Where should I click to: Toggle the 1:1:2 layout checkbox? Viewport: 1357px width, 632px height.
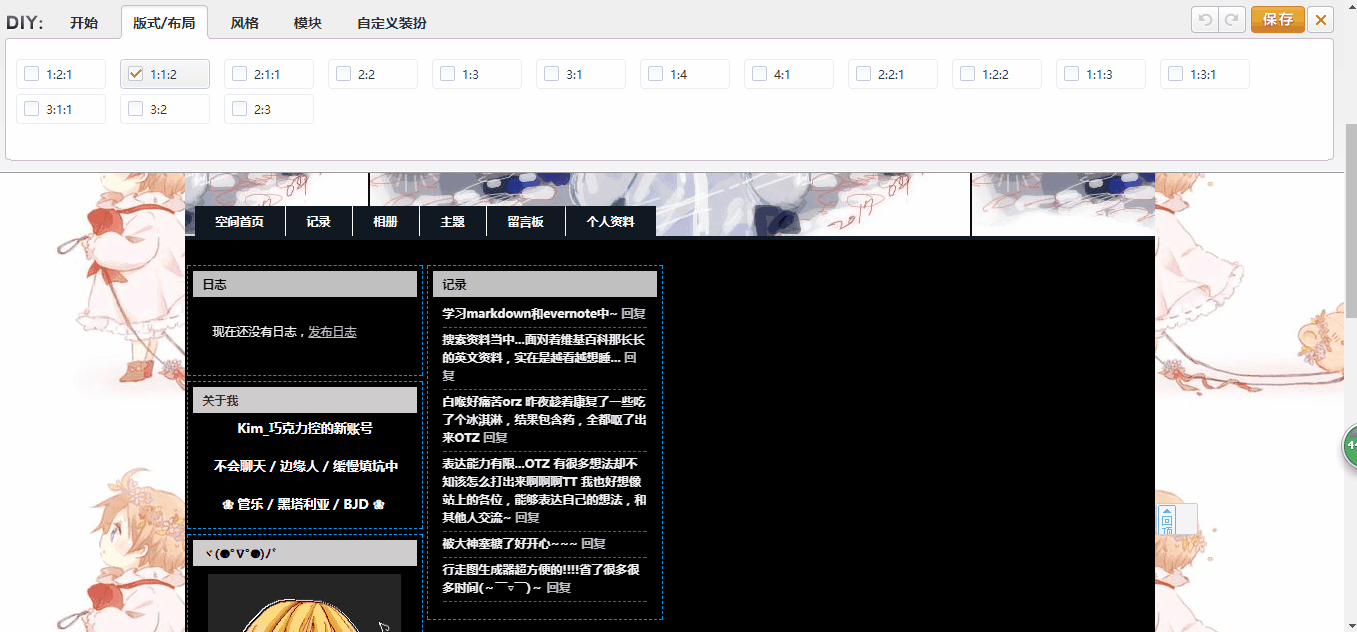pos(136,73)
